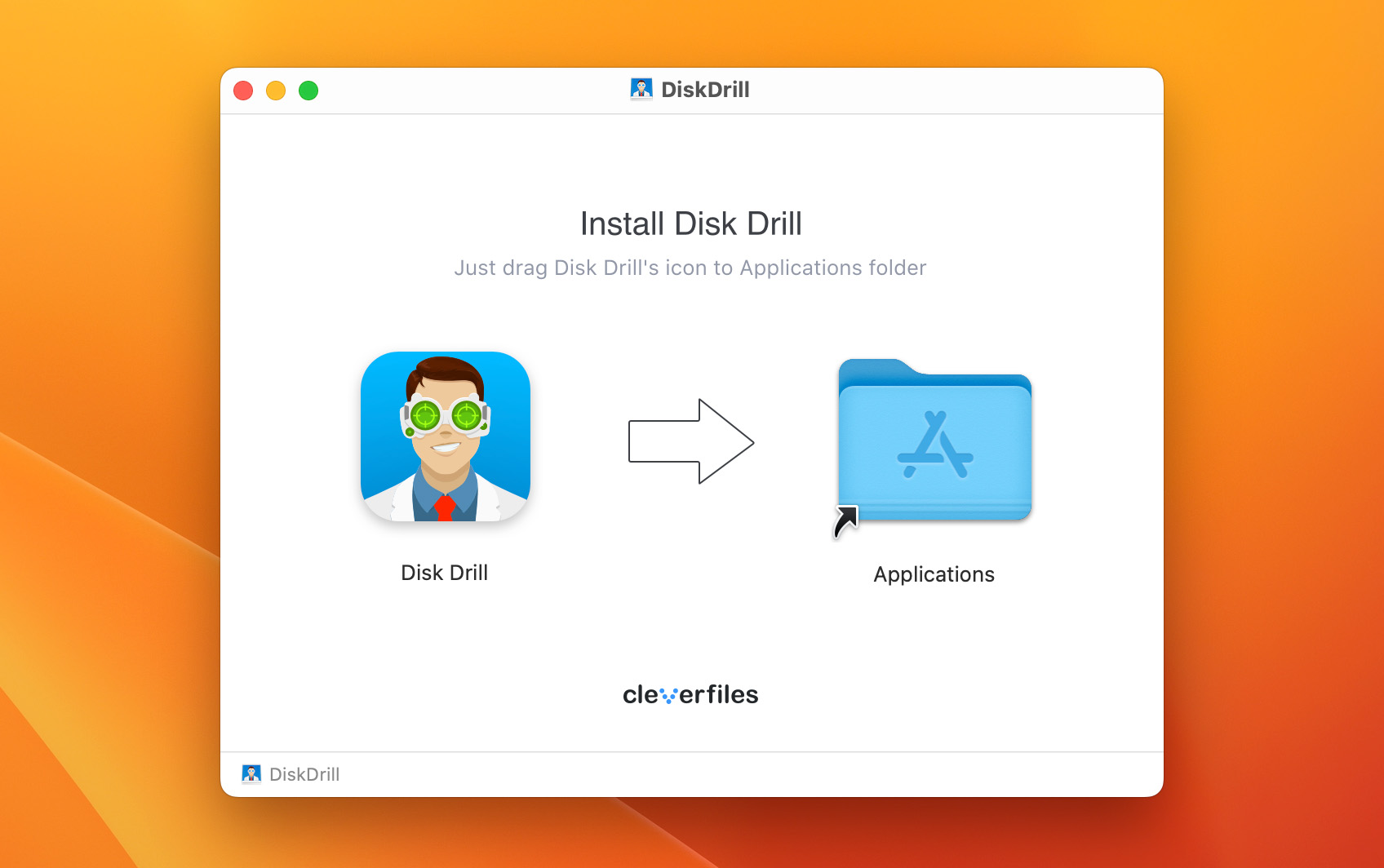Image resolution: width=1384 pixels, height=868 pixels.
Task: Click the DiskDrill volume icon in title bar
Action: (x=641, y=90)
